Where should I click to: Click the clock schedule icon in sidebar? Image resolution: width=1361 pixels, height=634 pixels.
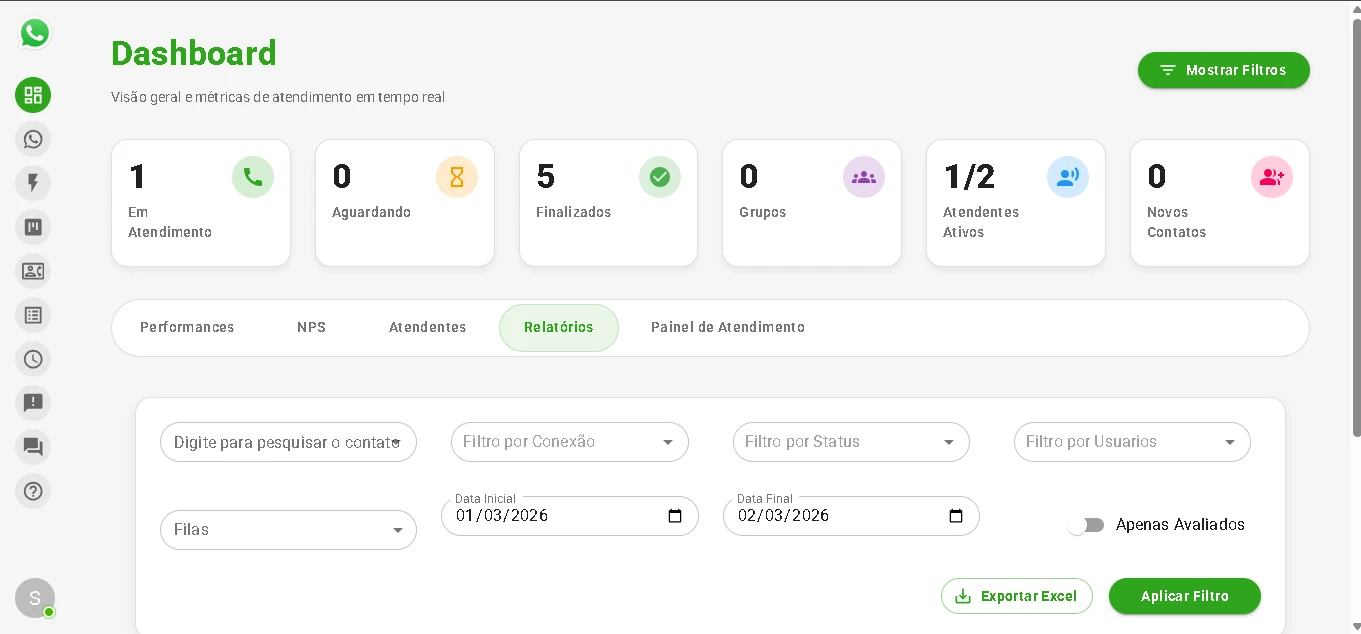pyautogui.click(x=33, y=359)
